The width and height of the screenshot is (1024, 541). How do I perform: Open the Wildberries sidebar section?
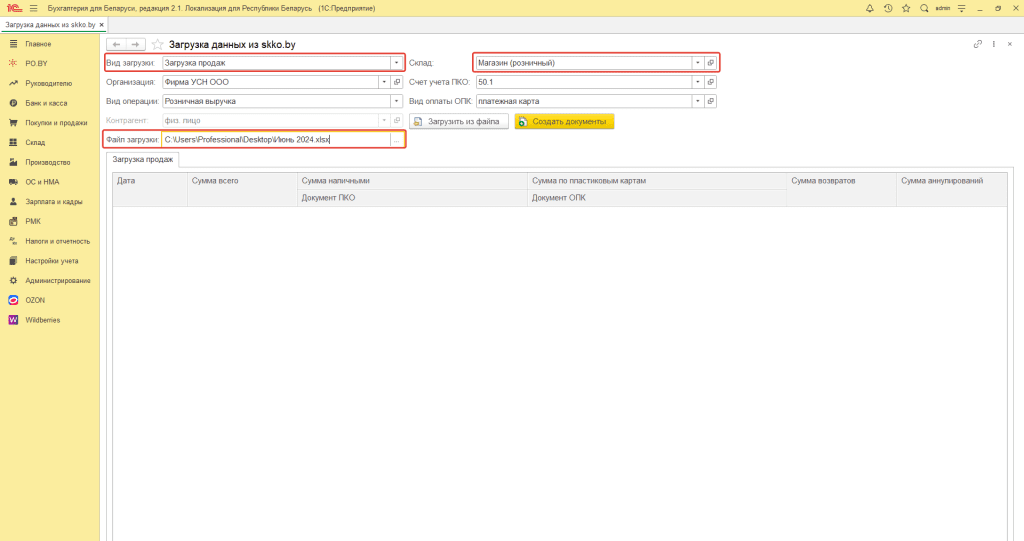[43, 320]
